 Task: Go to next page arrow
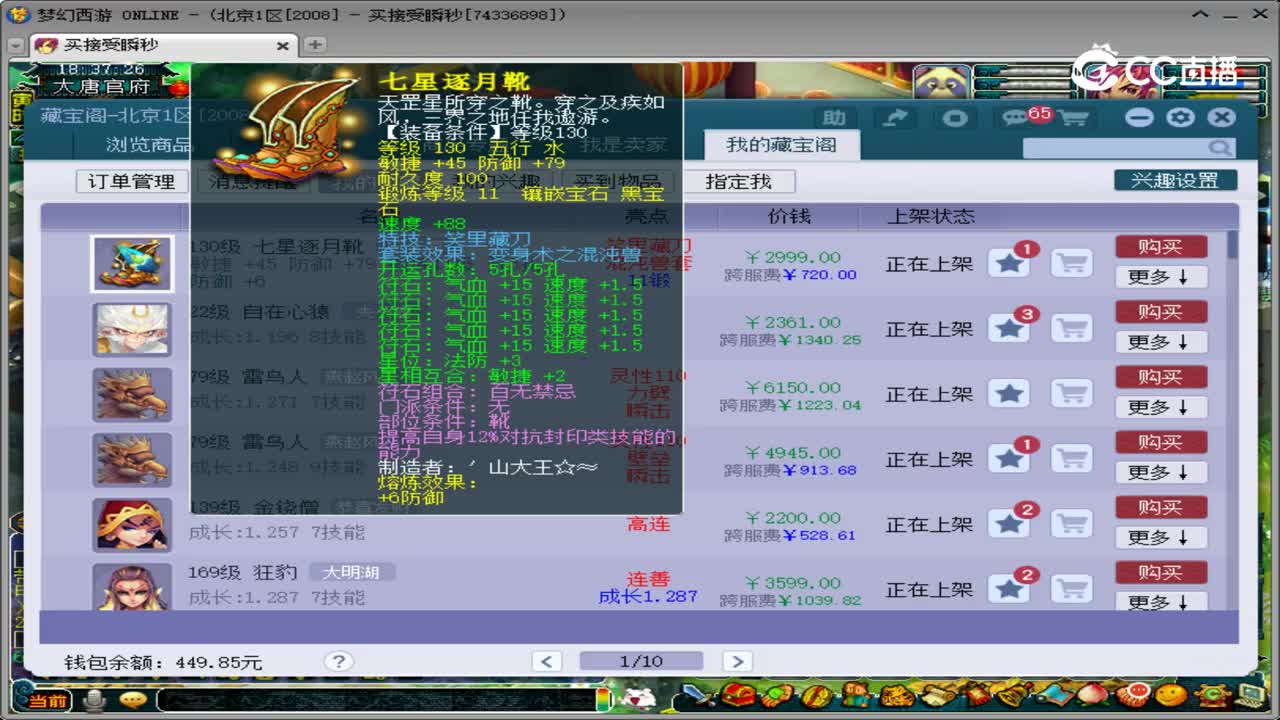737,661
